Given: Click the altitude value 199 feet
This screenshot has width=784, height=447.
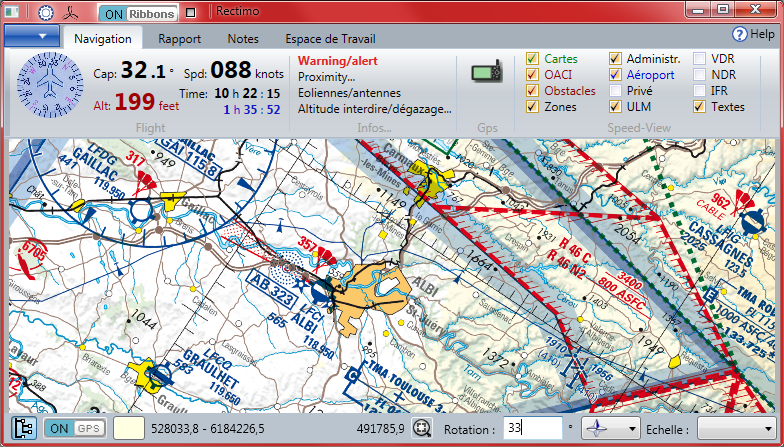Looking at the screenshot, I should [x=147, y=102].
